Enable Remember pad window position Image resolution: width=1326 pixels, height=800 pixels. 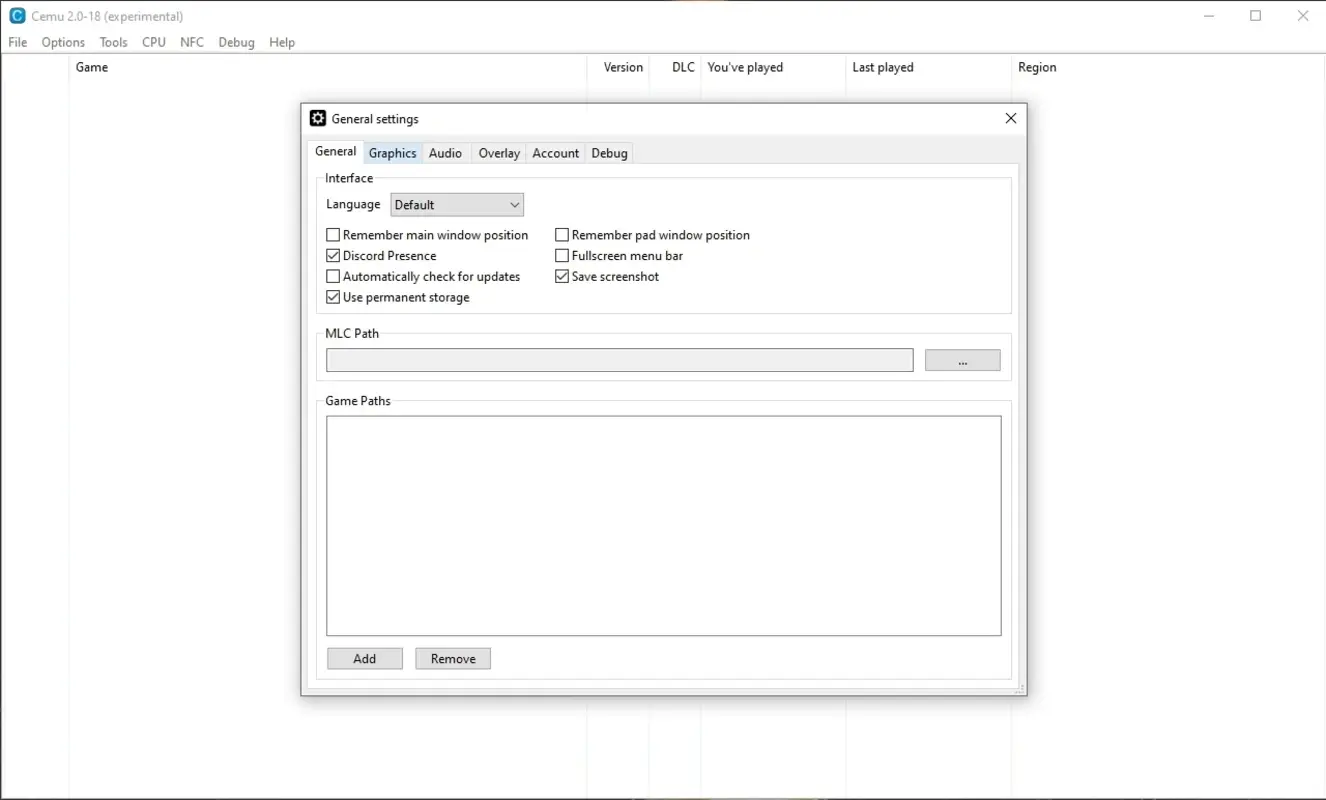(x=562, y=234)
